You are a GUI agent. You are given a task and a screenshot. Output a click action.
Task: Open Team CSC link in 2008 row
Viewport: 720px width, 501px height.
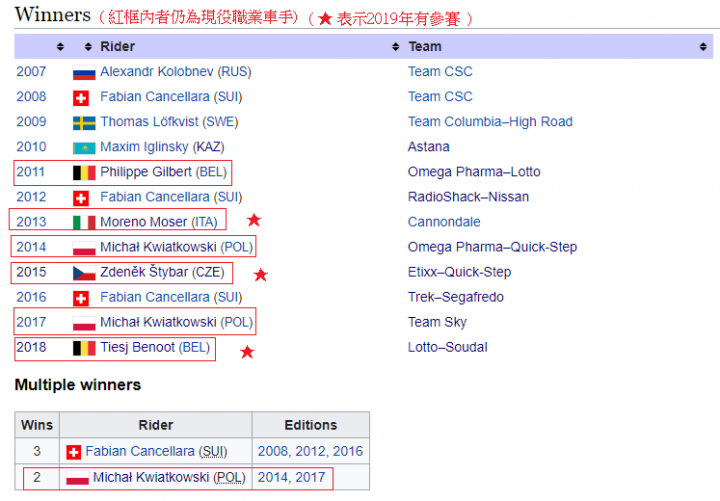pyautogui.click(x=440, y=96)
